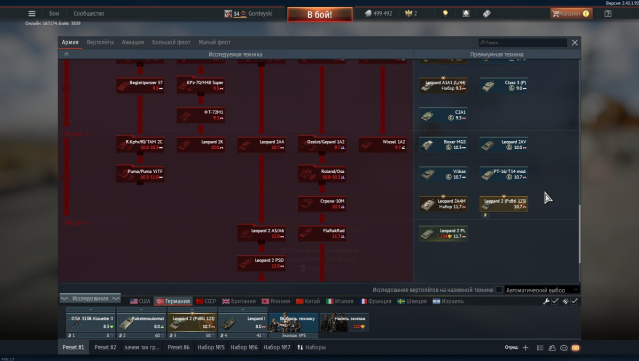Image resolution: width=639 pixels, height=361 pixels.
Task: Click the tech tree vertical scrollbar
Action: [579, 234]
